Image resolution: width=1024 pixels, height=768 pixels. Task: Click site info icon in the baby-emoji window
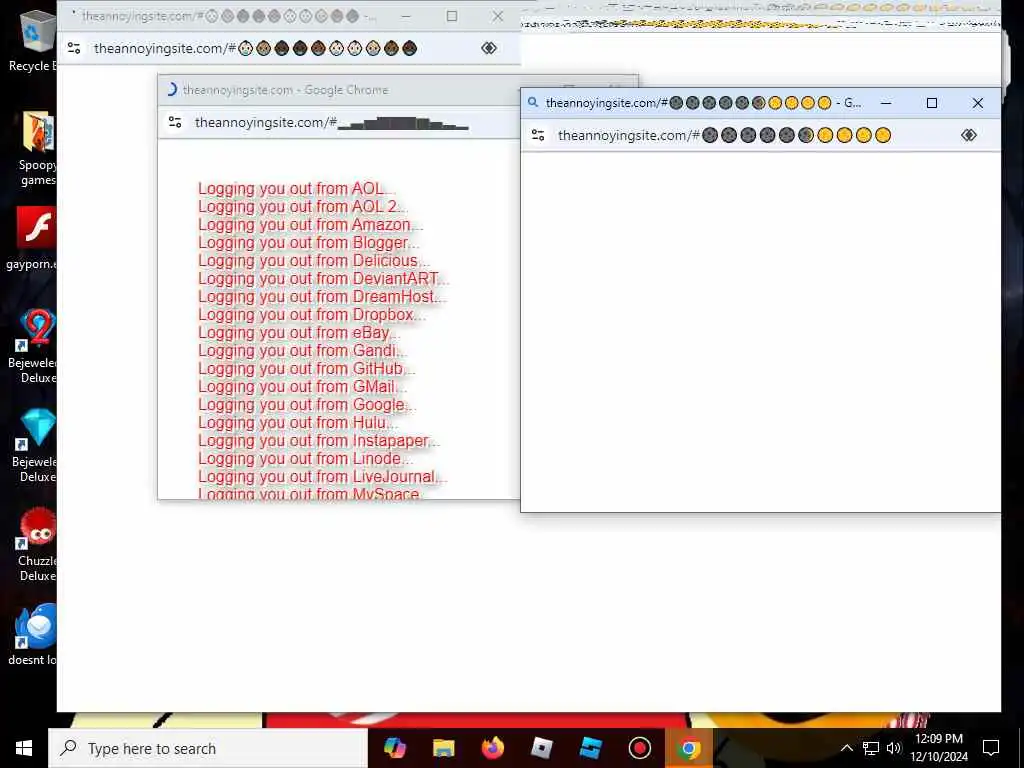[74, 48]
